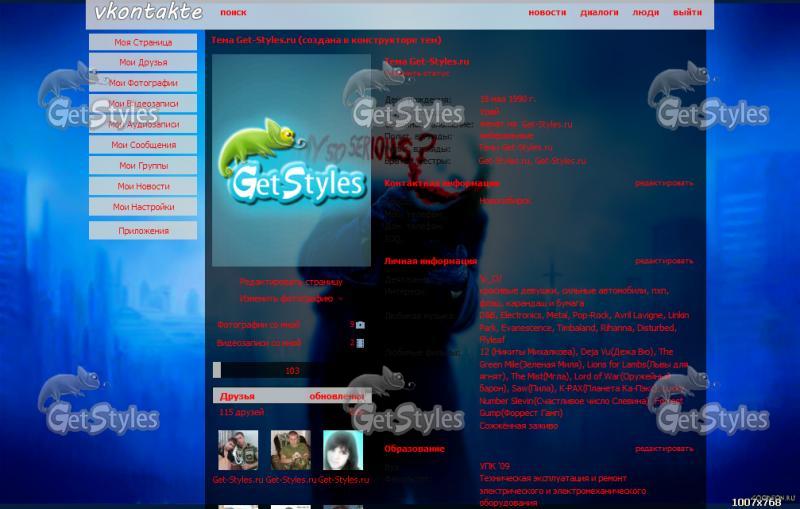Viewport: 800px width, 509px height.
Task: Click the film icon beside Видеозаписи со мной
Action: 360,343
